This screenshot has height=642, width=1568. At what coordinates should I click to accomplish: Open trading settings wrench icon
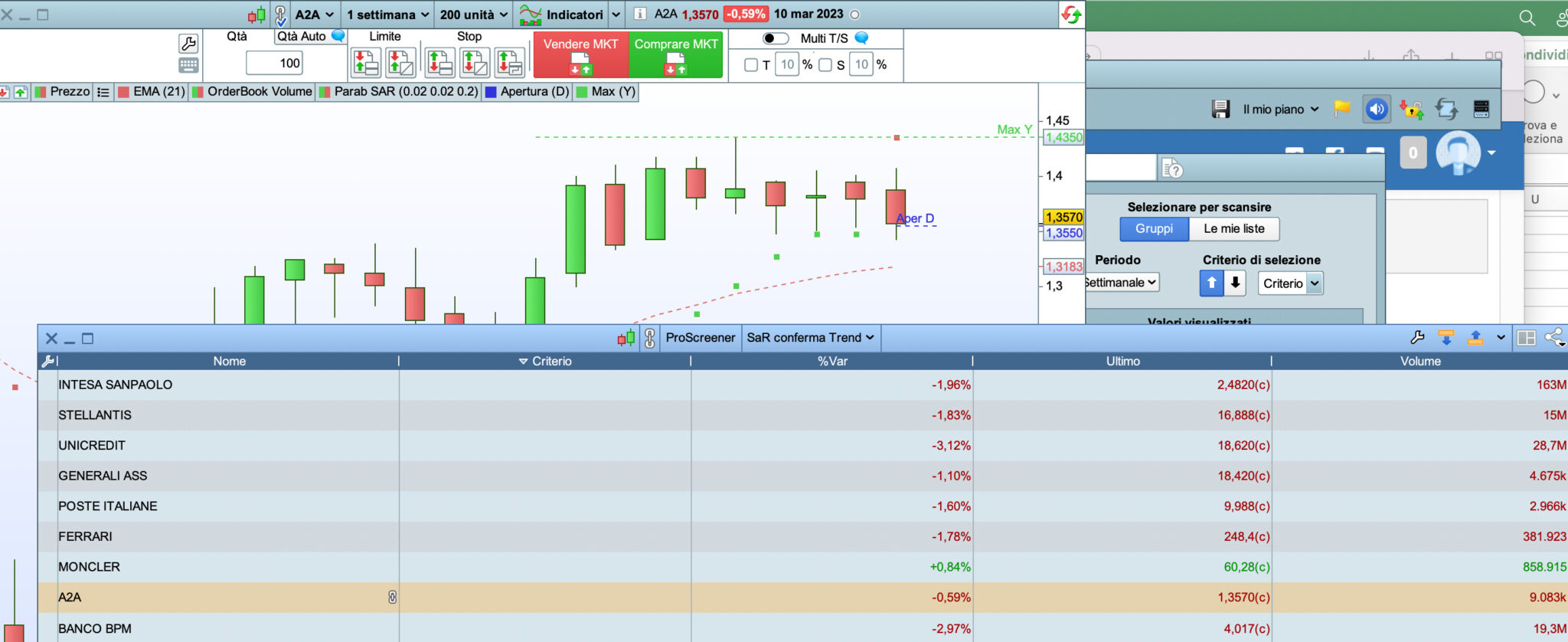click(x=188, y=43)
